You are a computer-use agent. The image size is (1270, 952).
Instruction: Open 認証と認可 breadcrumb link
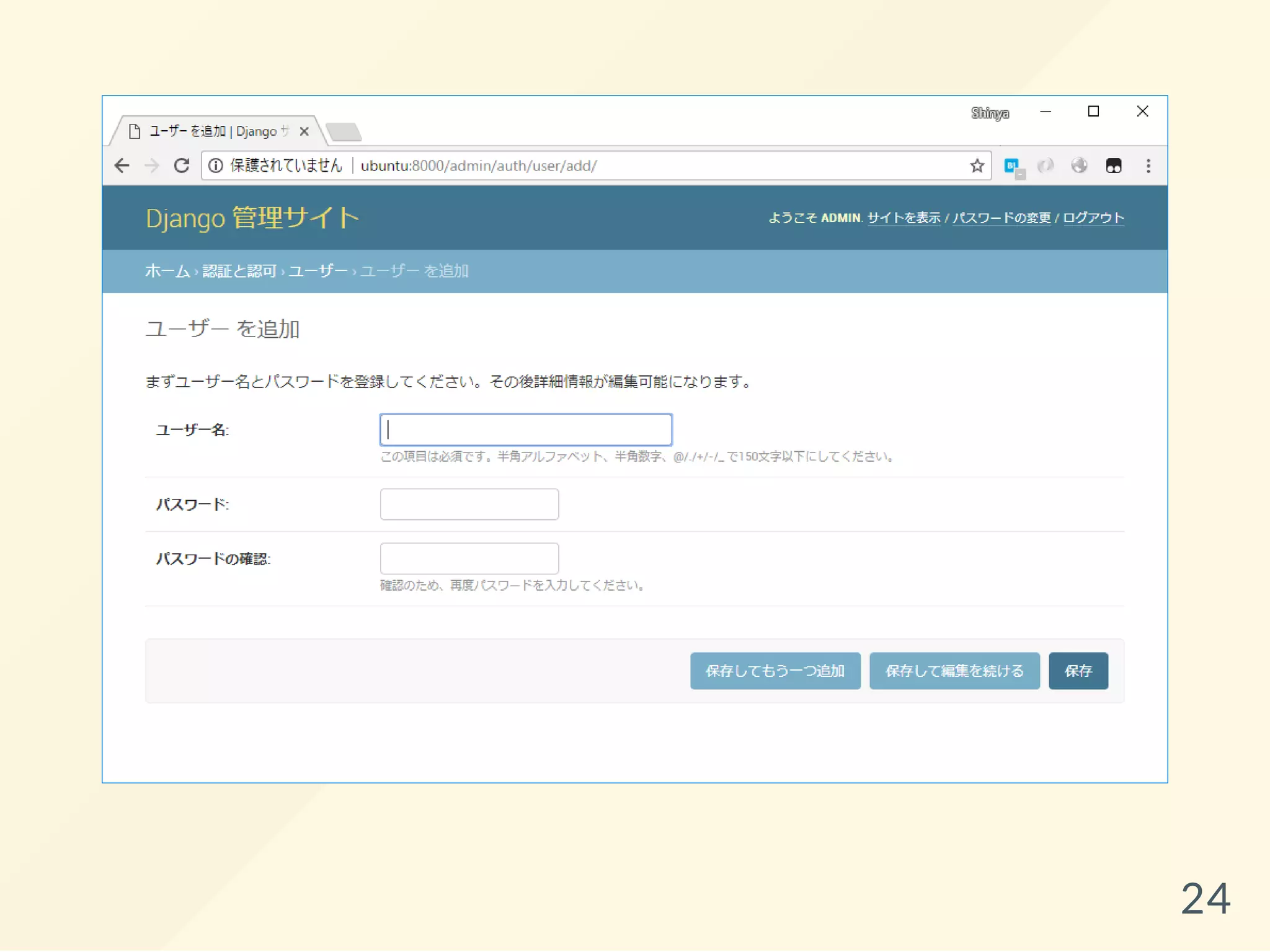pyautogui.click(x=239, y=271)
